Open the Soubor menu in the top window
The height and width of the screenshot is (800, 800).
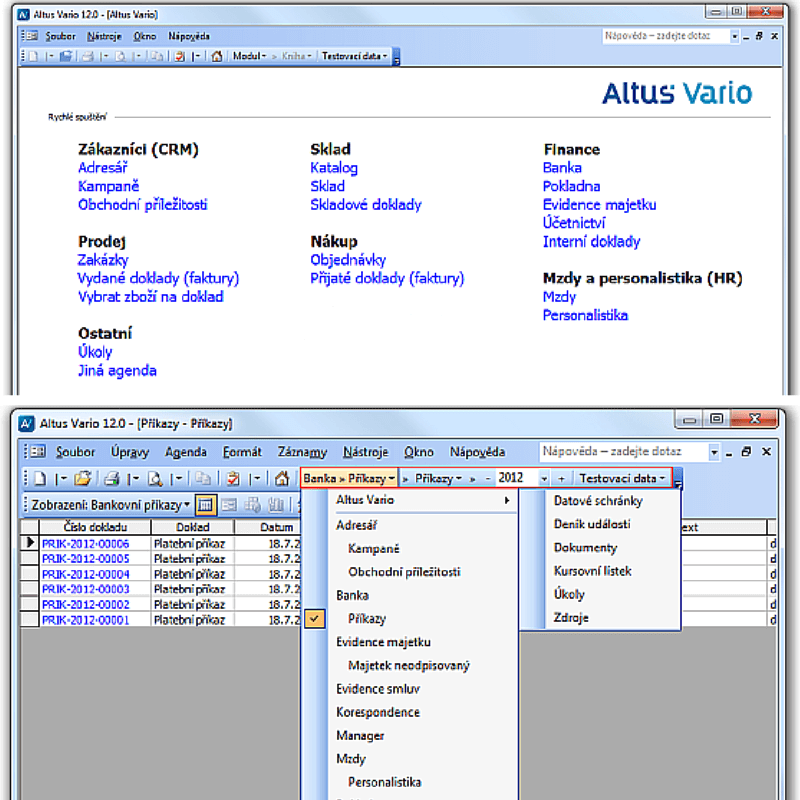60,36
